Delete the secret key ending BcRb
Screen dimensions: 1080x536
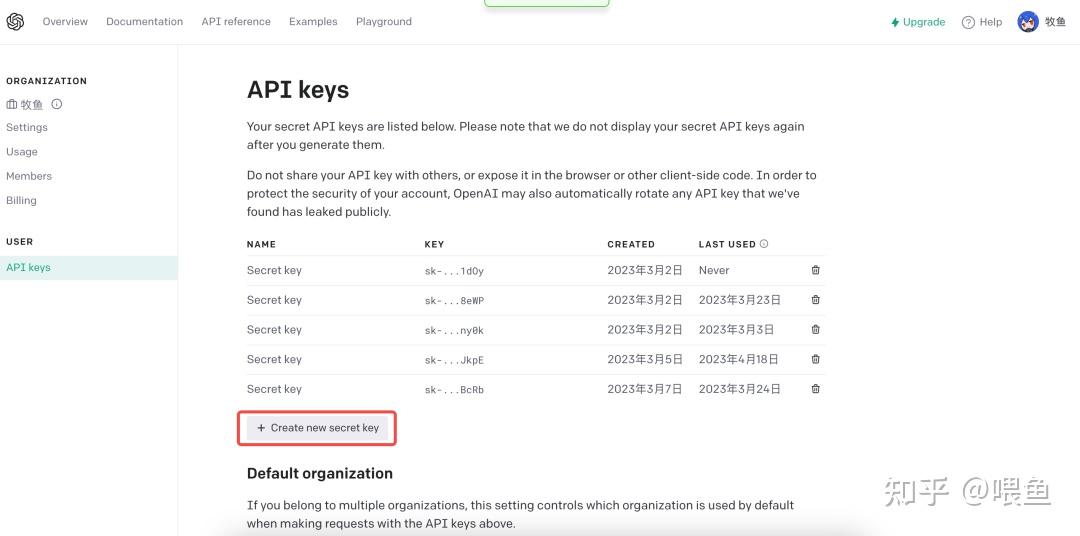point(815,389)
